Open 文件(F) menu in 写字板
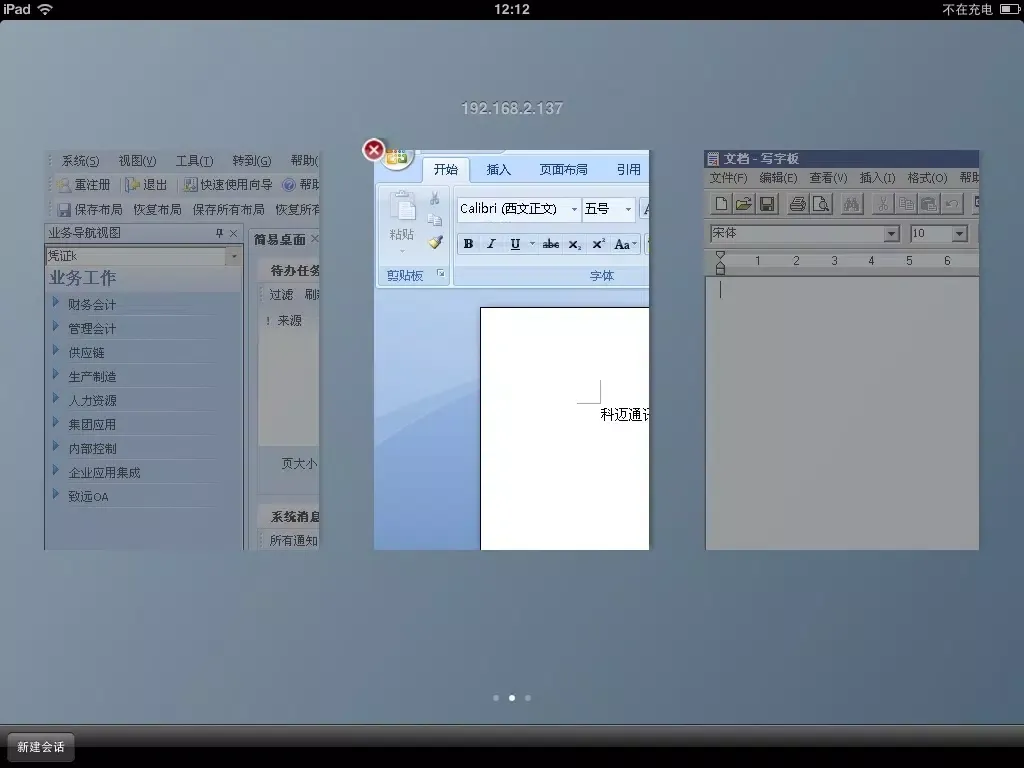Screen dimensions: 1024x768 (x=728, y=178)
